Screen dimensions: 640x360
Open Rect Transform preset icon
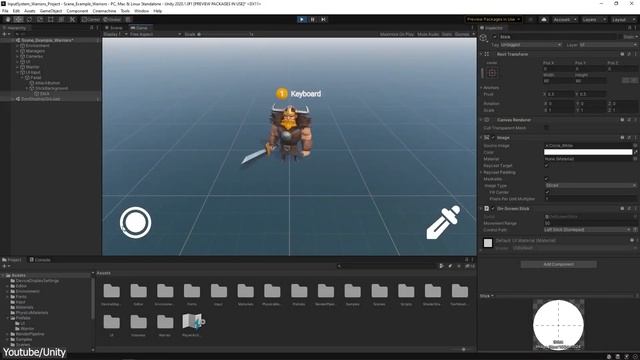(x=629, y=54)
